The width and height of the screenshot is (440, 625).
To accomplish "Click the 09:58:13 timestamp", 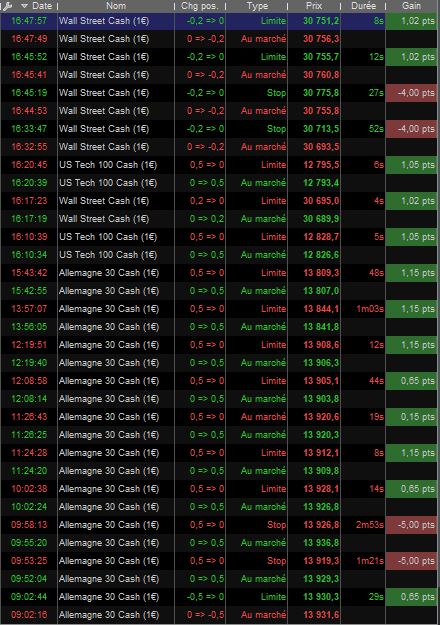I will coord(29,525).
